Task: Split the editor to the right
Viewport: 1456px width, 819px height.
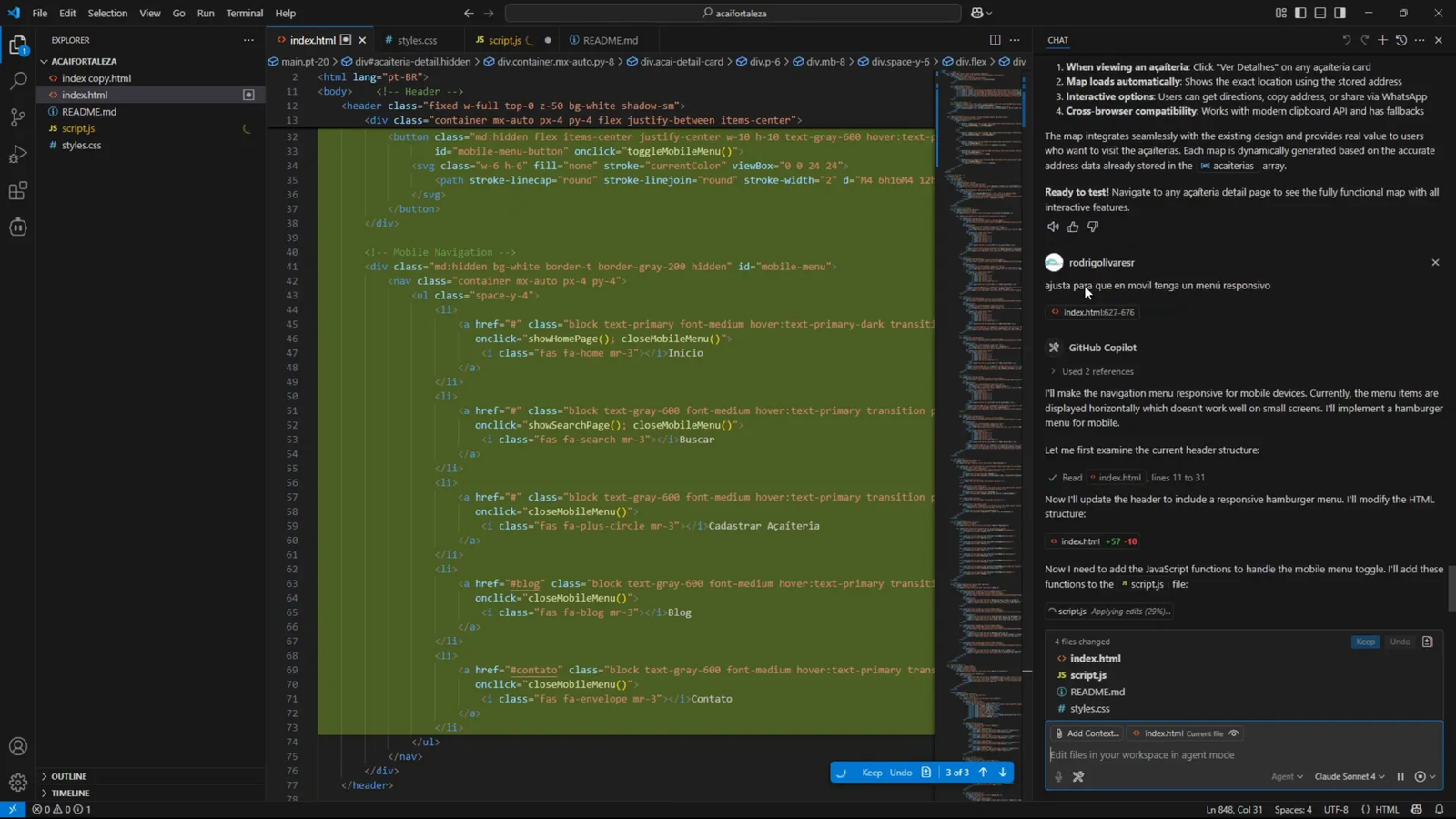Action: [x=995, y=40]
